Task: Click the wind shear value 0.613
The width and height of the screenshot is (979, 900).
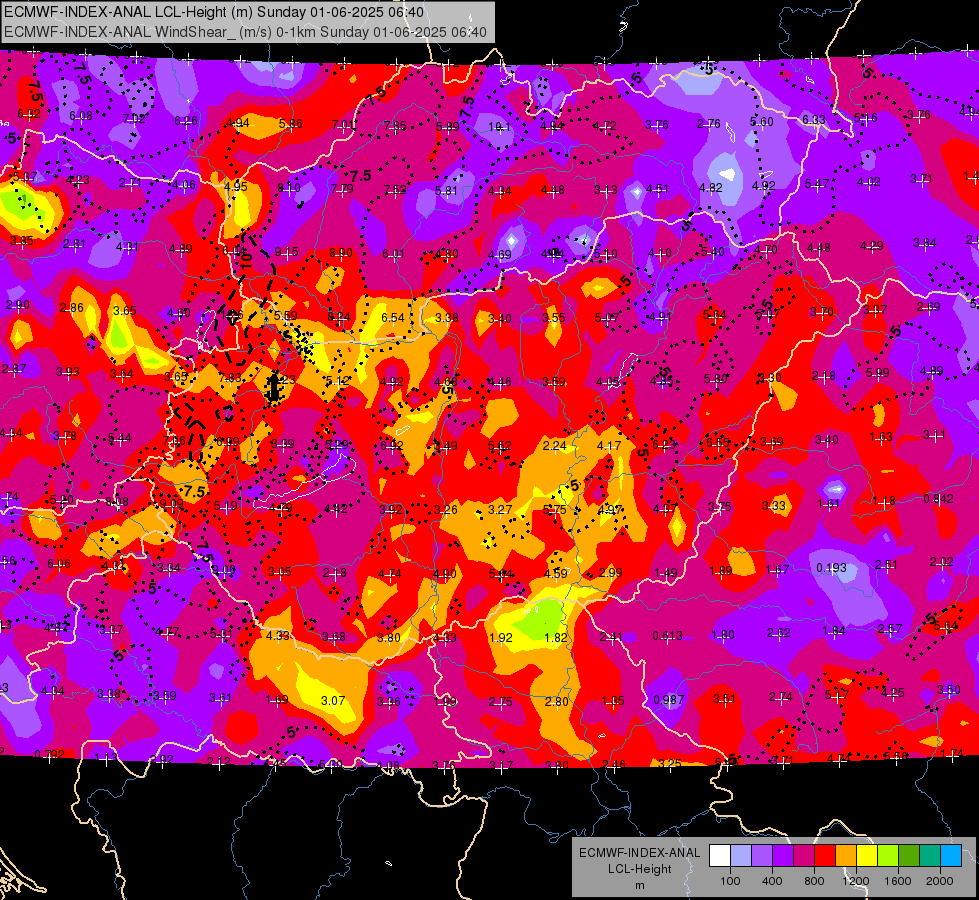Action: click(667, 636)
